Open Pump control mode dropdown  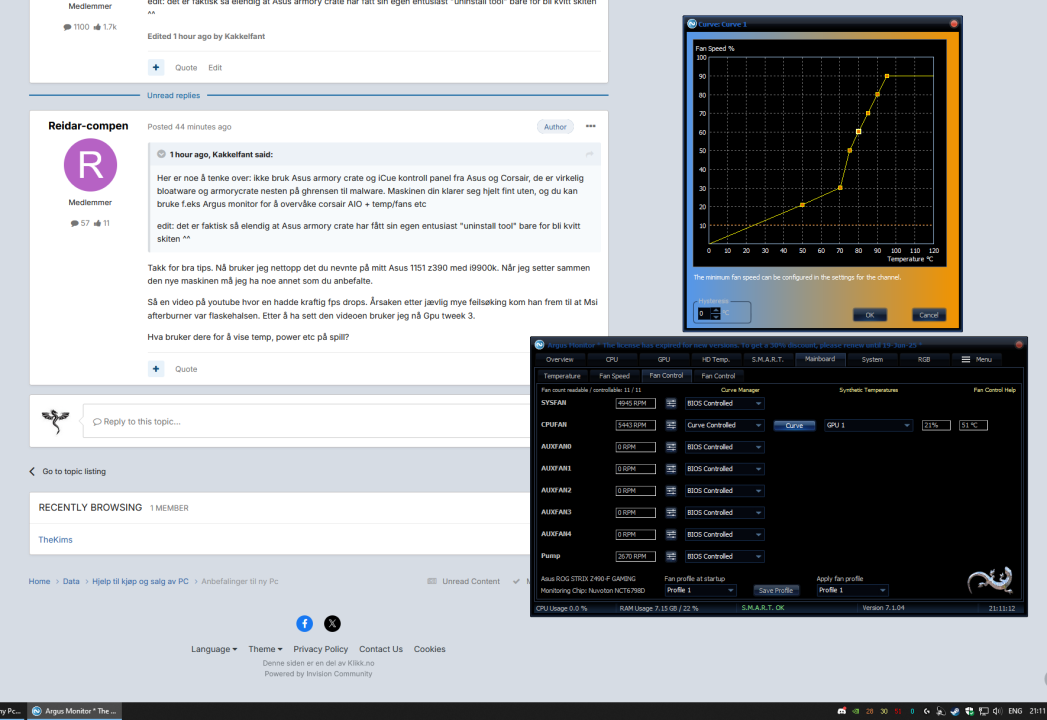tap(724, 556)
